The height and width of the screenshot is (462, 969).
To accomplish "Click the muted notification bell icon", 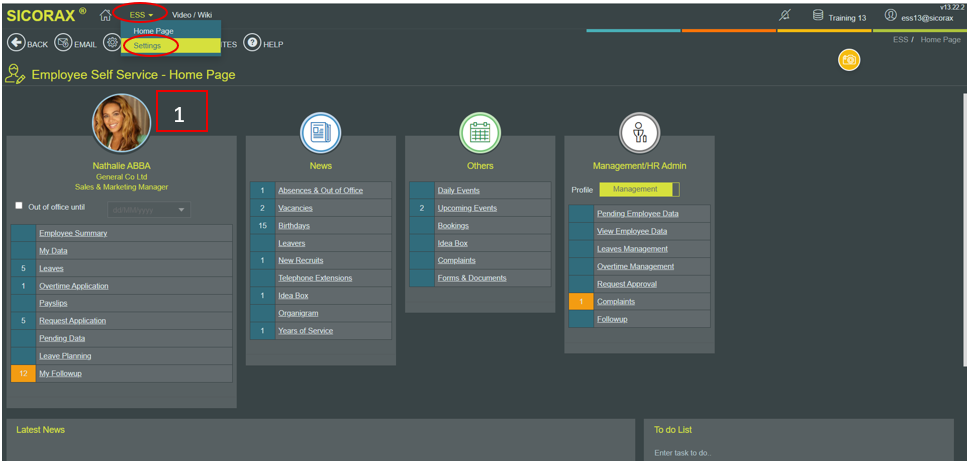I will (x=785, y=15).
